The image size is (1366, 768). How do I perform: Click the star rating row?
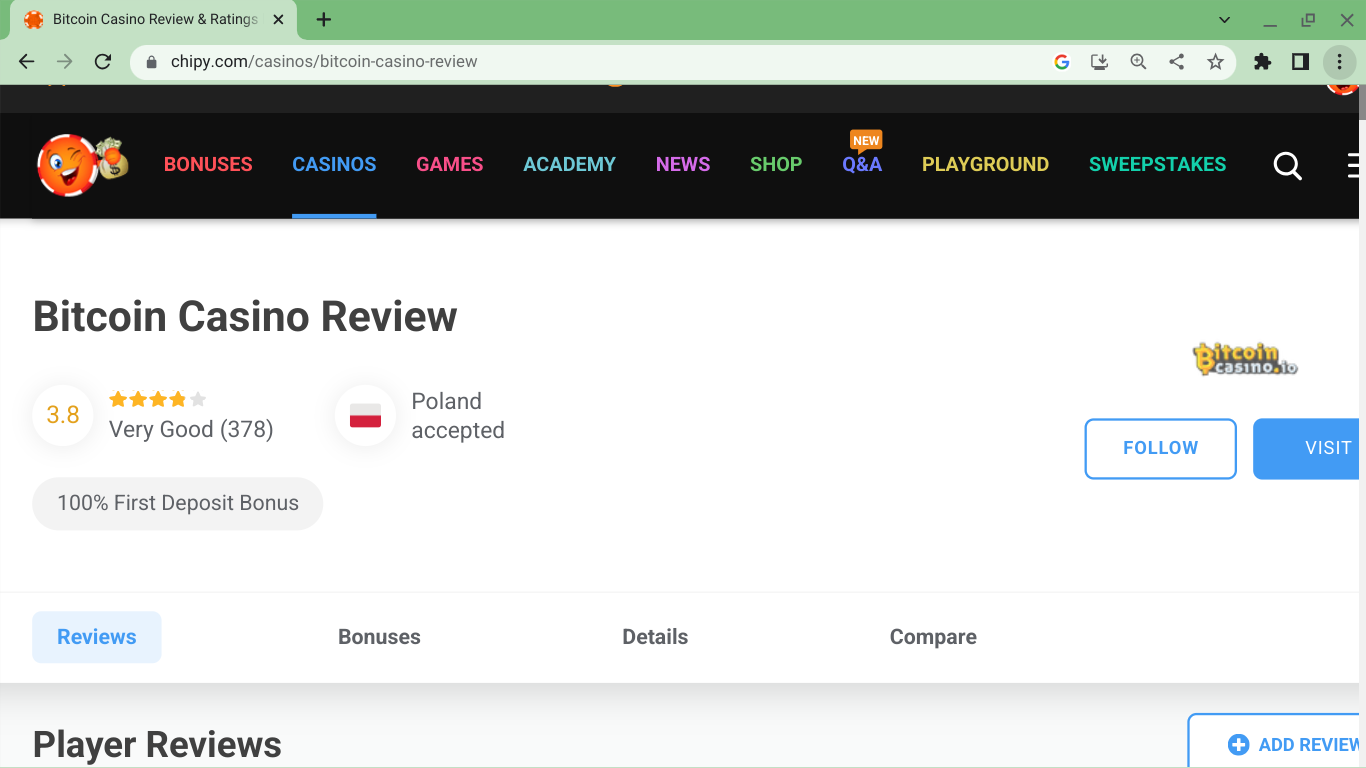point(157,400)
